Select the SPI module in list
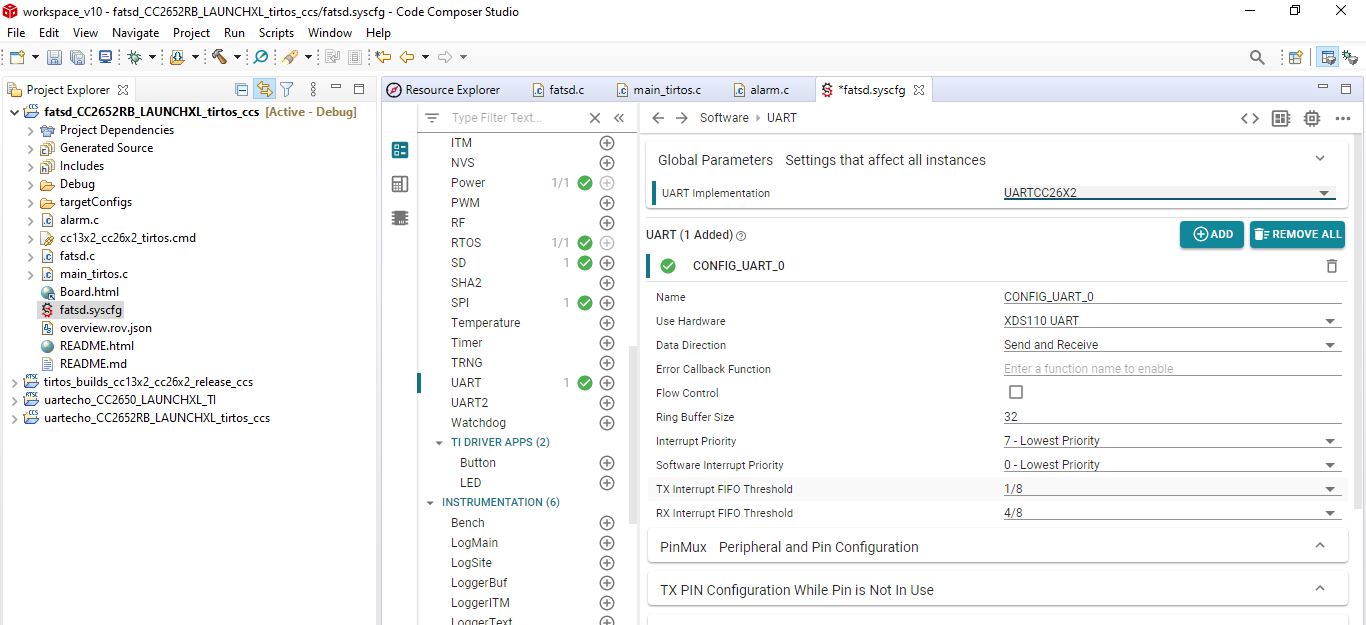The height and width of the screenshot is (625, 1366). tap(460, 303)
